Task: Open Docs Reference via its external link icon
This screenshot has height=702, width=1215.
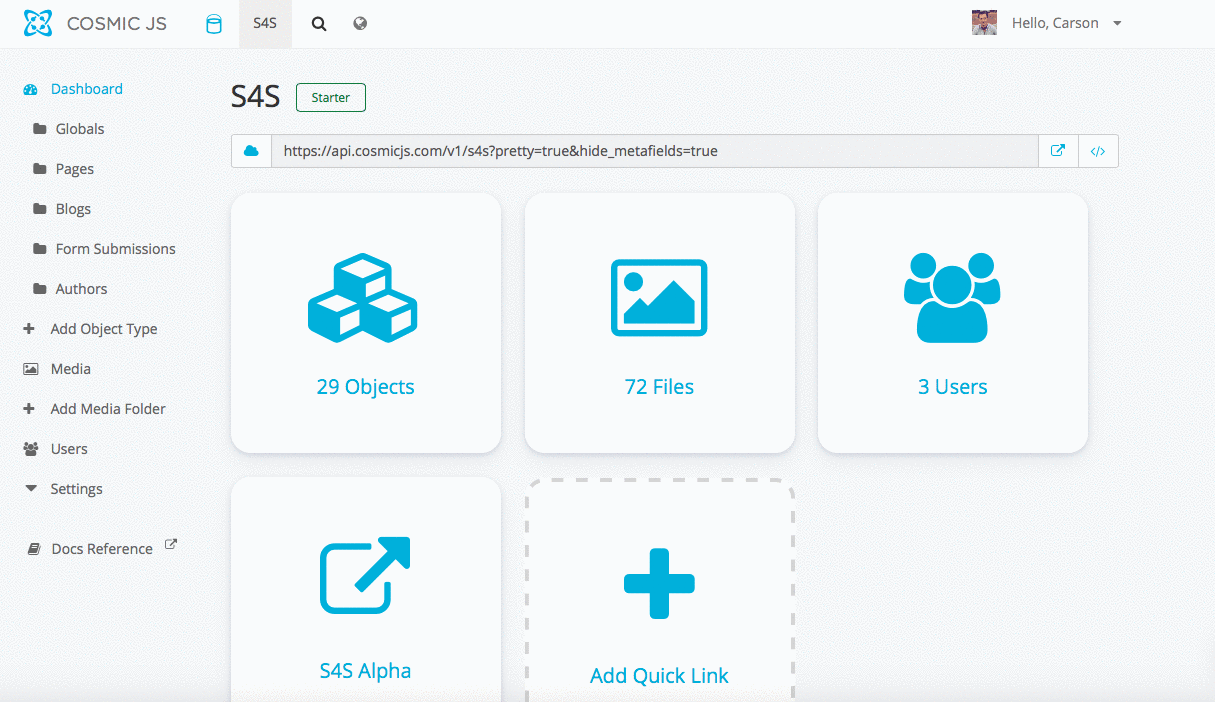Action: click(170, 543)
